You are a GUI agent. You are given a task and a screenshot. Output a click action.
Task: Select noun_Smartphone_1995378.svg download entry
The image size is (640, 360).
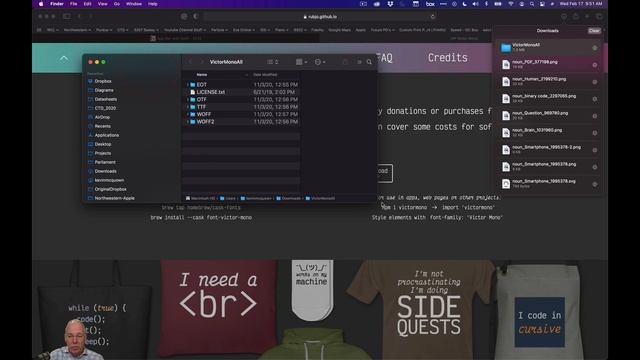[x=548, y=184]
